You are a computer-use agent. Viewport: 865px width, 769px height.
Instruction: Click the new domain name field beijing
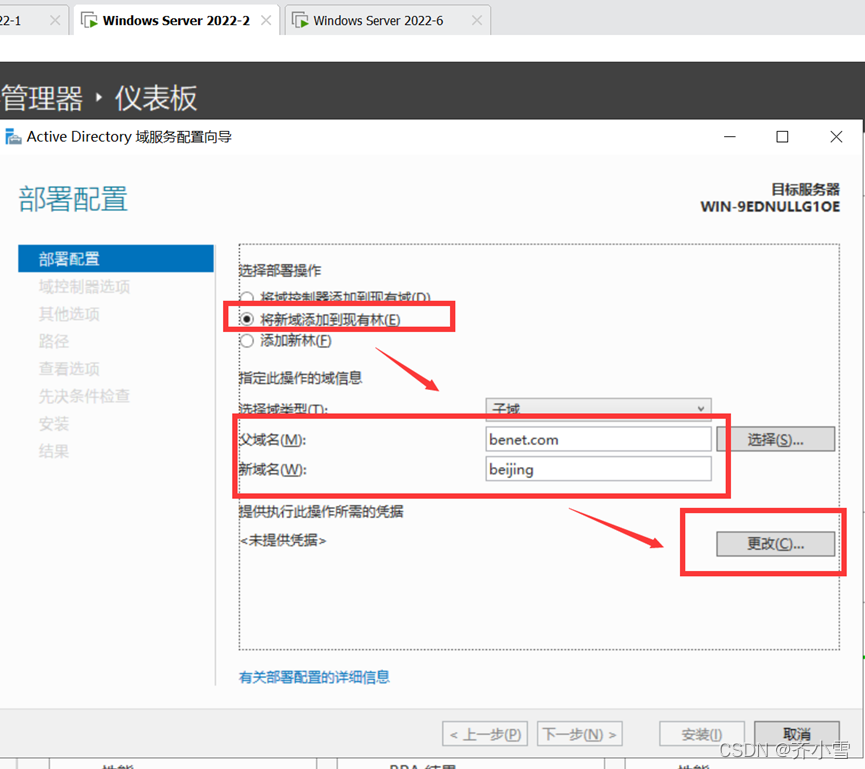598,469
